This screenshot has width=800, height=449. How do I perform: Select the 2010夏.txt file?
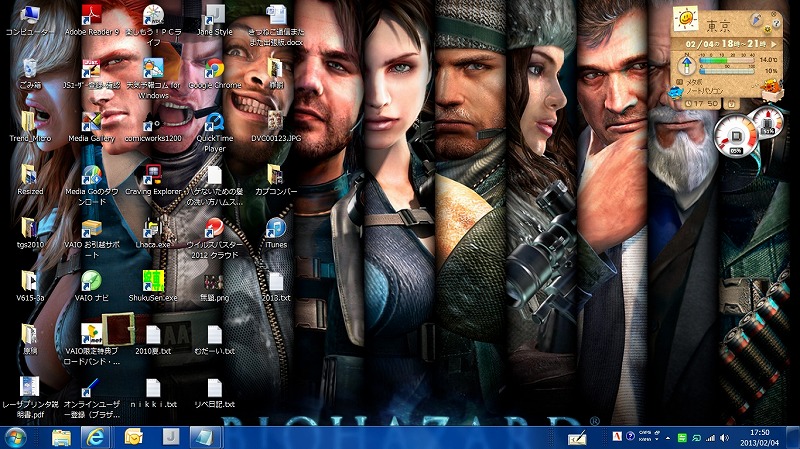[153, 339]
